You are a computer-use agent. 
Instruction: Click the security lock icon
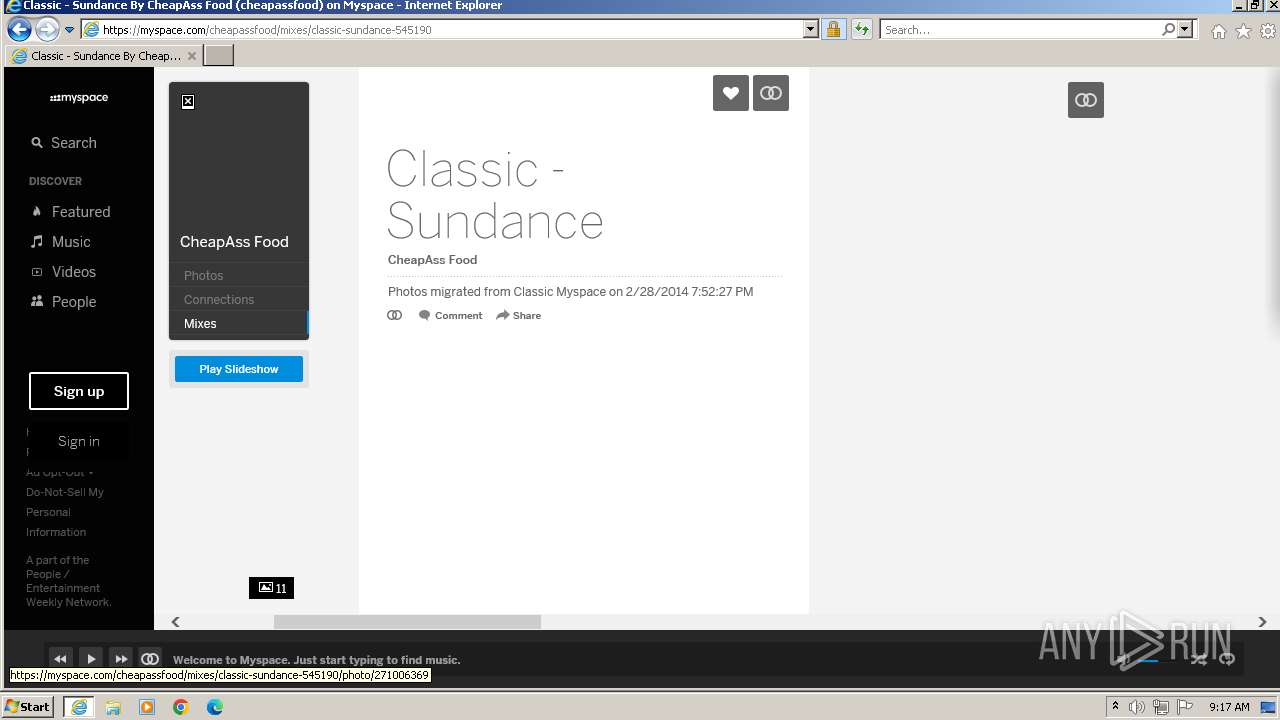point(833,30)
